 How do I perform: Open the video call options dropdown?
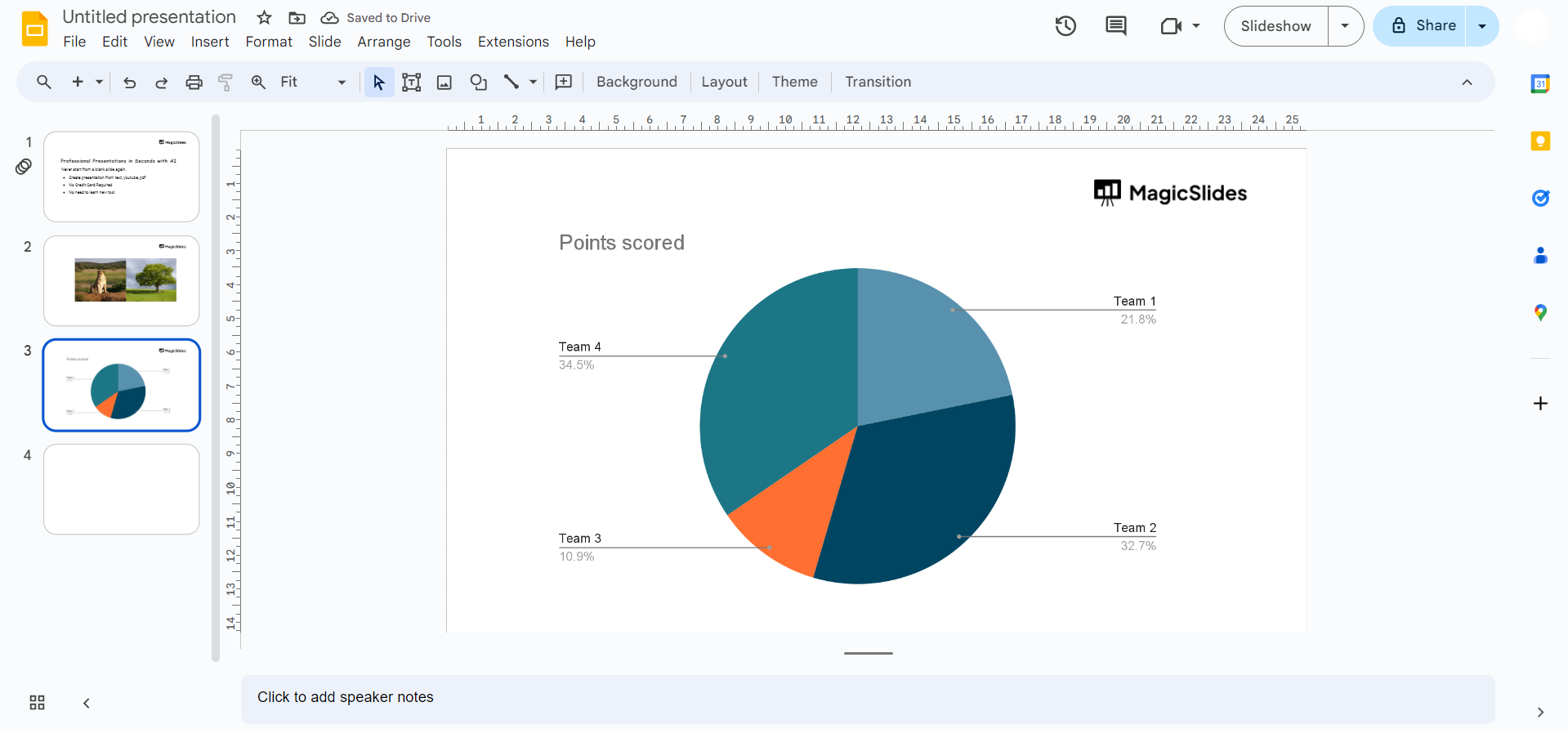pyautogui.click(x=1196, y=26)
